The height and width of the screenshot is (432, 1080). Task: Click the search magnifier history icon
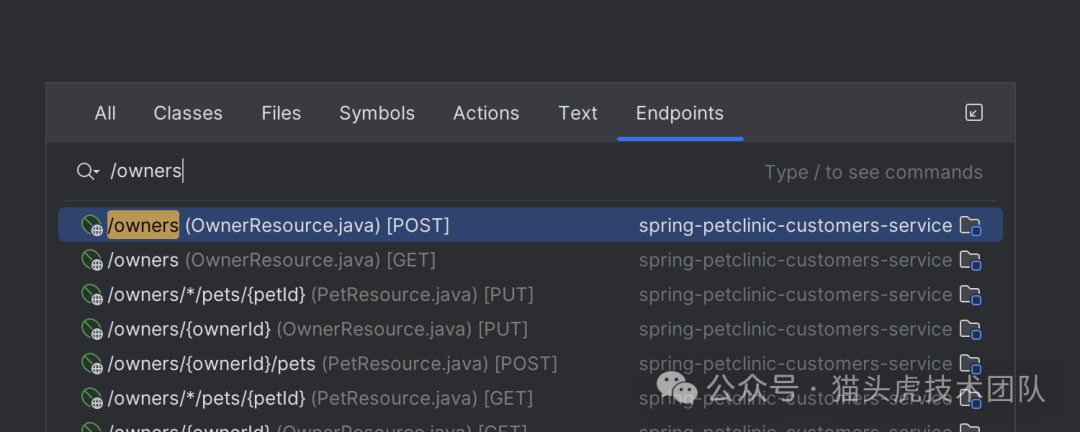pyautogui.click(x=88, y=171)
